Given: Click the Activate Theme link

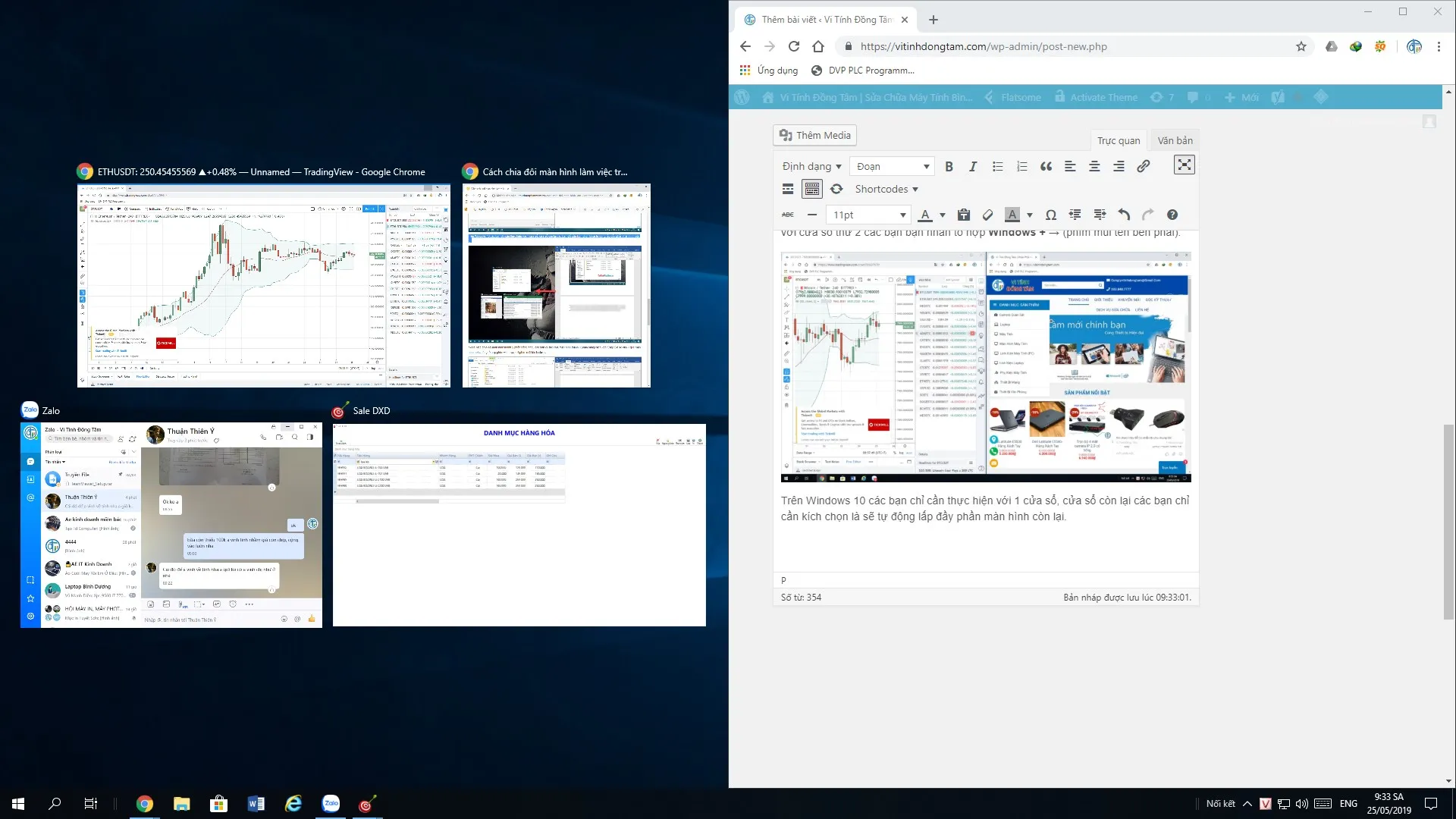Looking at the screenshot, I should coord(1103,97).
